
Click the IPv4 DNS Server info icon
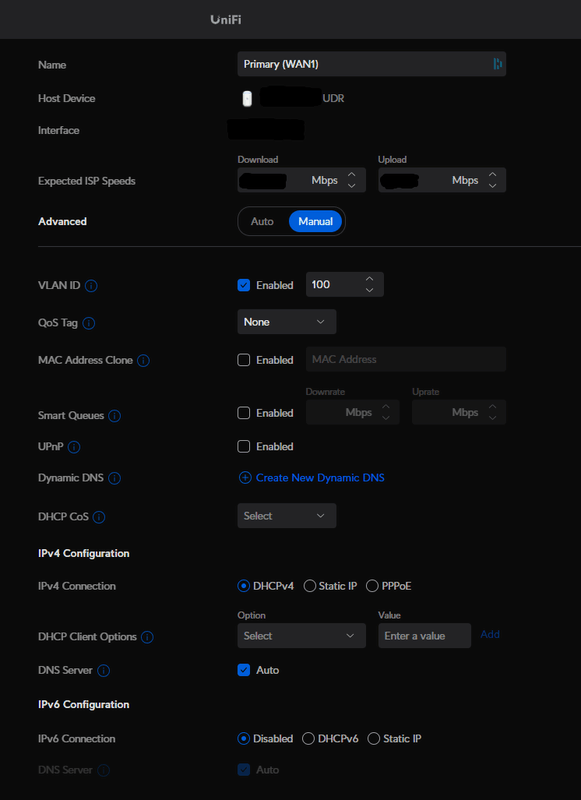click(x=104, y=670)
